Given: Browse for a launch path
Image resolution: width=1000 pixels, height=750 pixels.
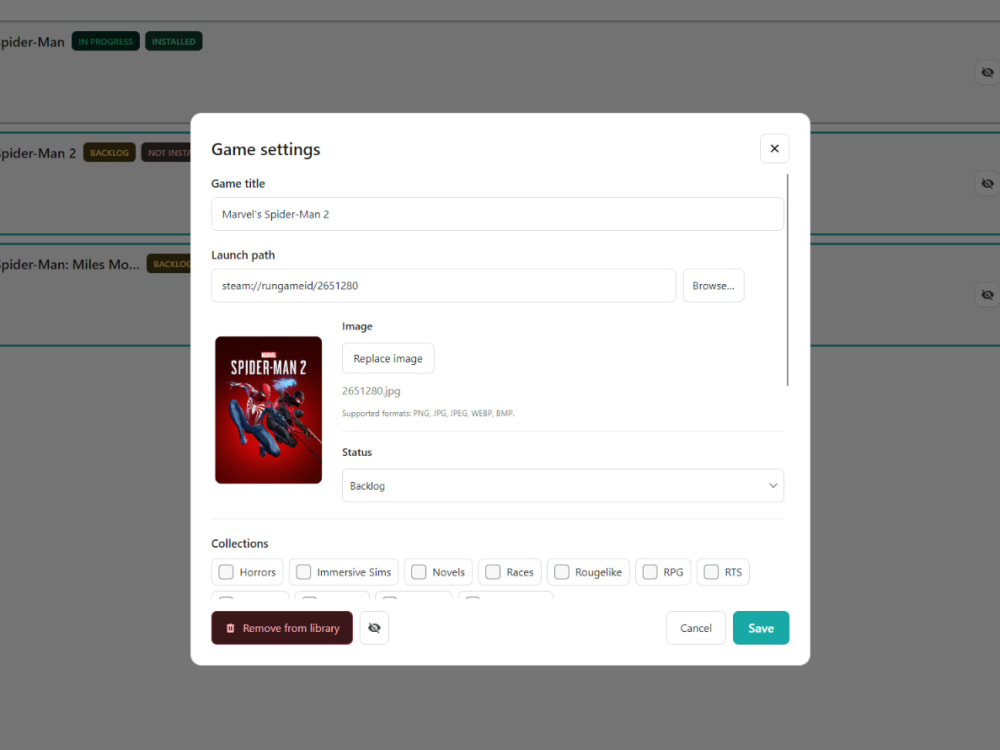Looking at the screenshot, I should pyautogui.click(x=713, y=286).
